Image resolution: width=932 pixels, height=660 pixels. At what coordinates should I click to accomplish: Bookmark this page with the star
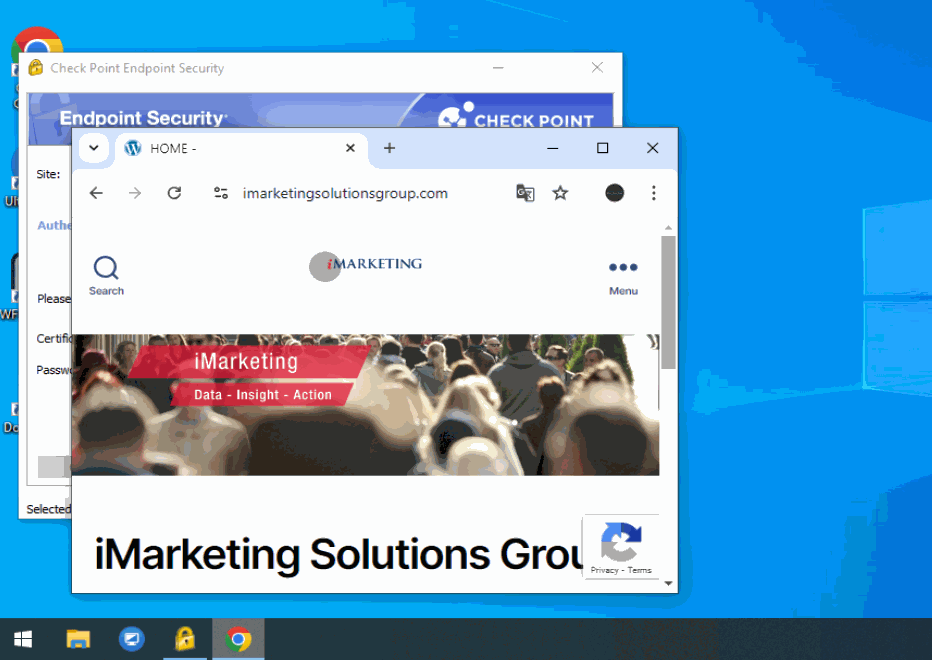tap(560, 193)
